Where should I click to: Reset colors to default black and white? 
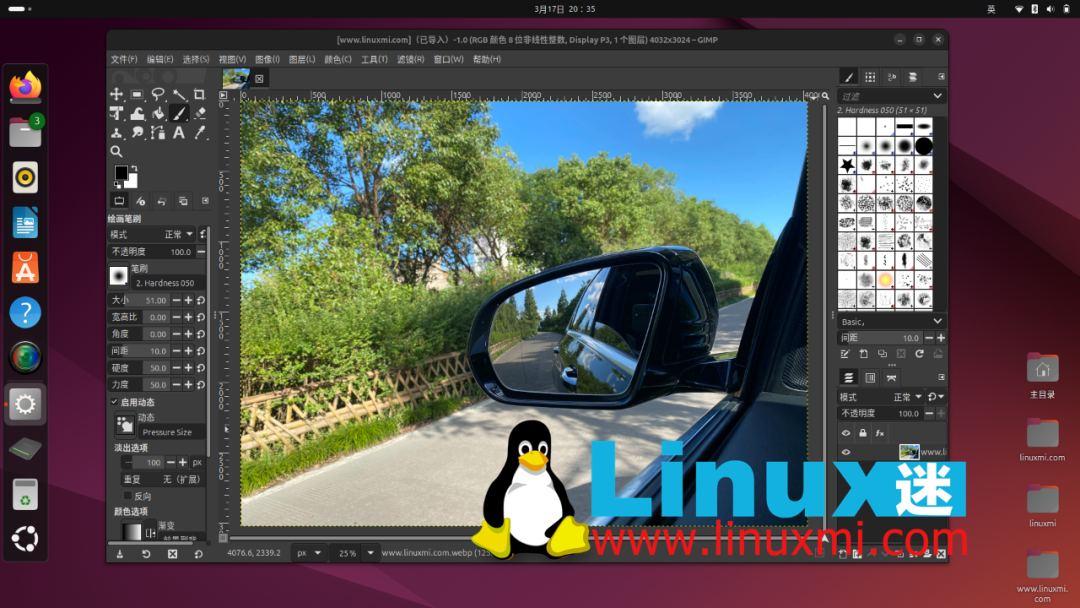[118, 185]
